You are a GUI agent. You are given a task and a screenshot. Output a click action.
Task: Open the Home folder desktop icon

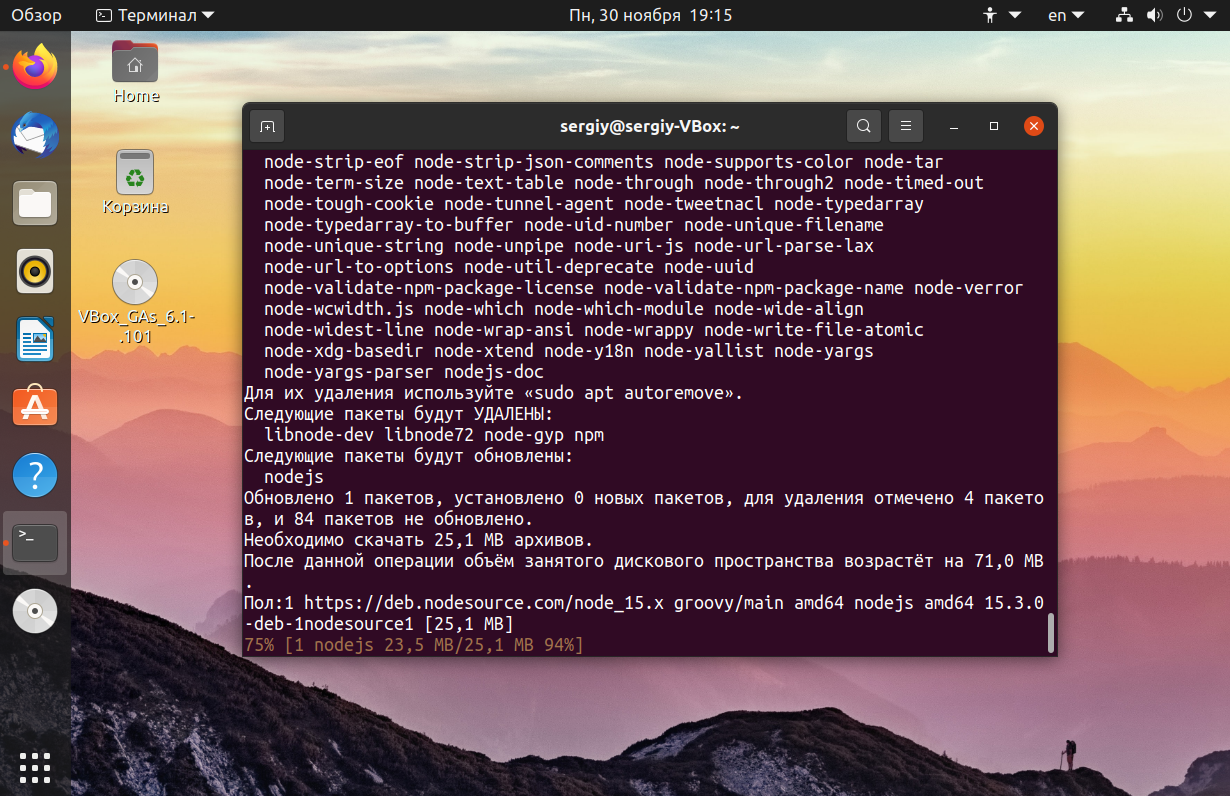point(136,72)
